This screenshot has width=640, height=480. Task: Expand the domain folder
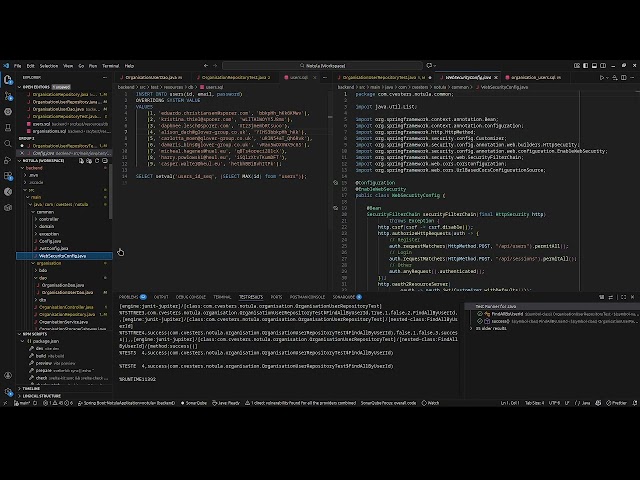point(46,227)
